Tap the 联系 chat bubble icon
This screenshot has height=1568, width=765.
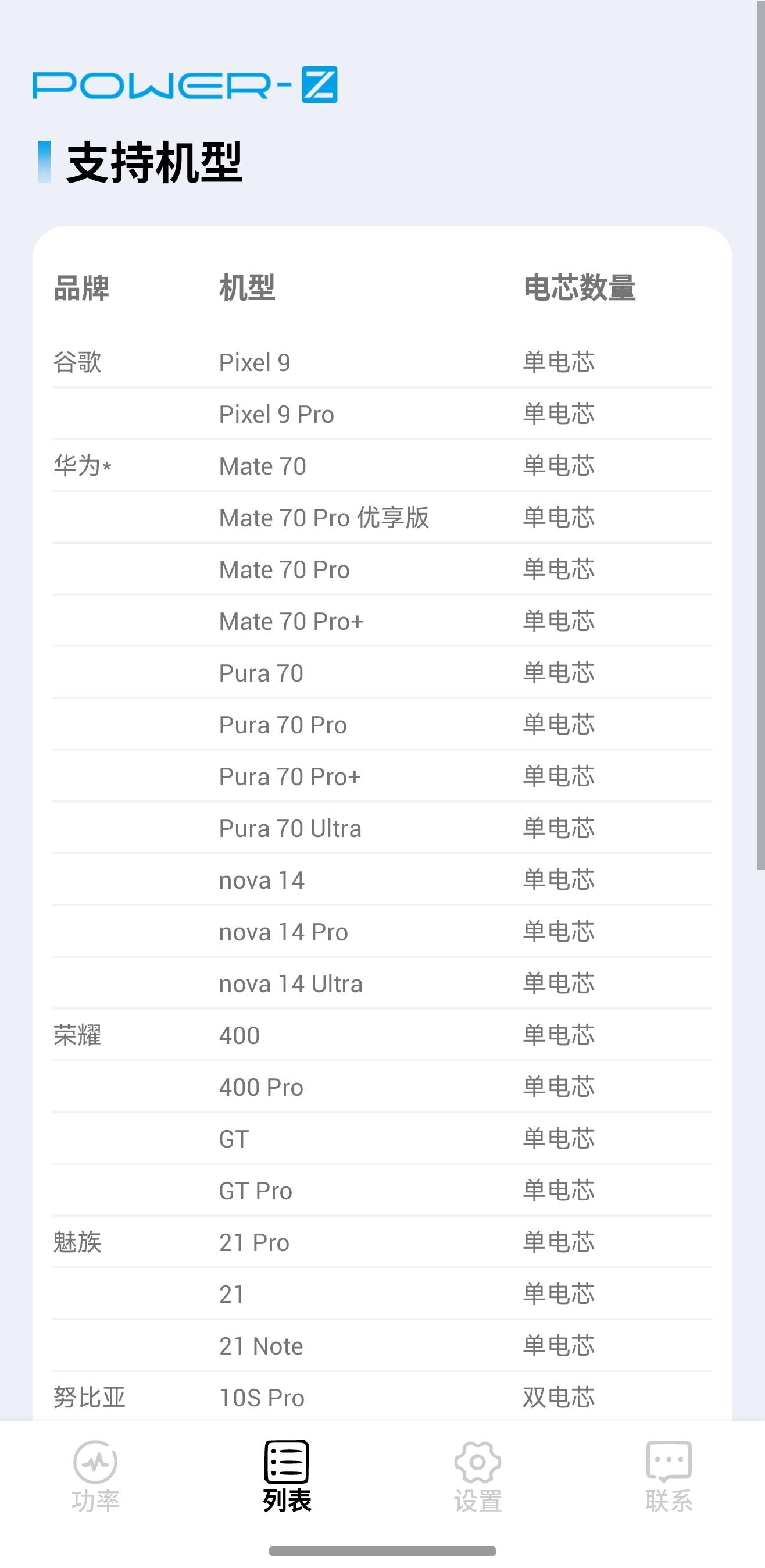pyautogui.click(x=669, y=1462)
